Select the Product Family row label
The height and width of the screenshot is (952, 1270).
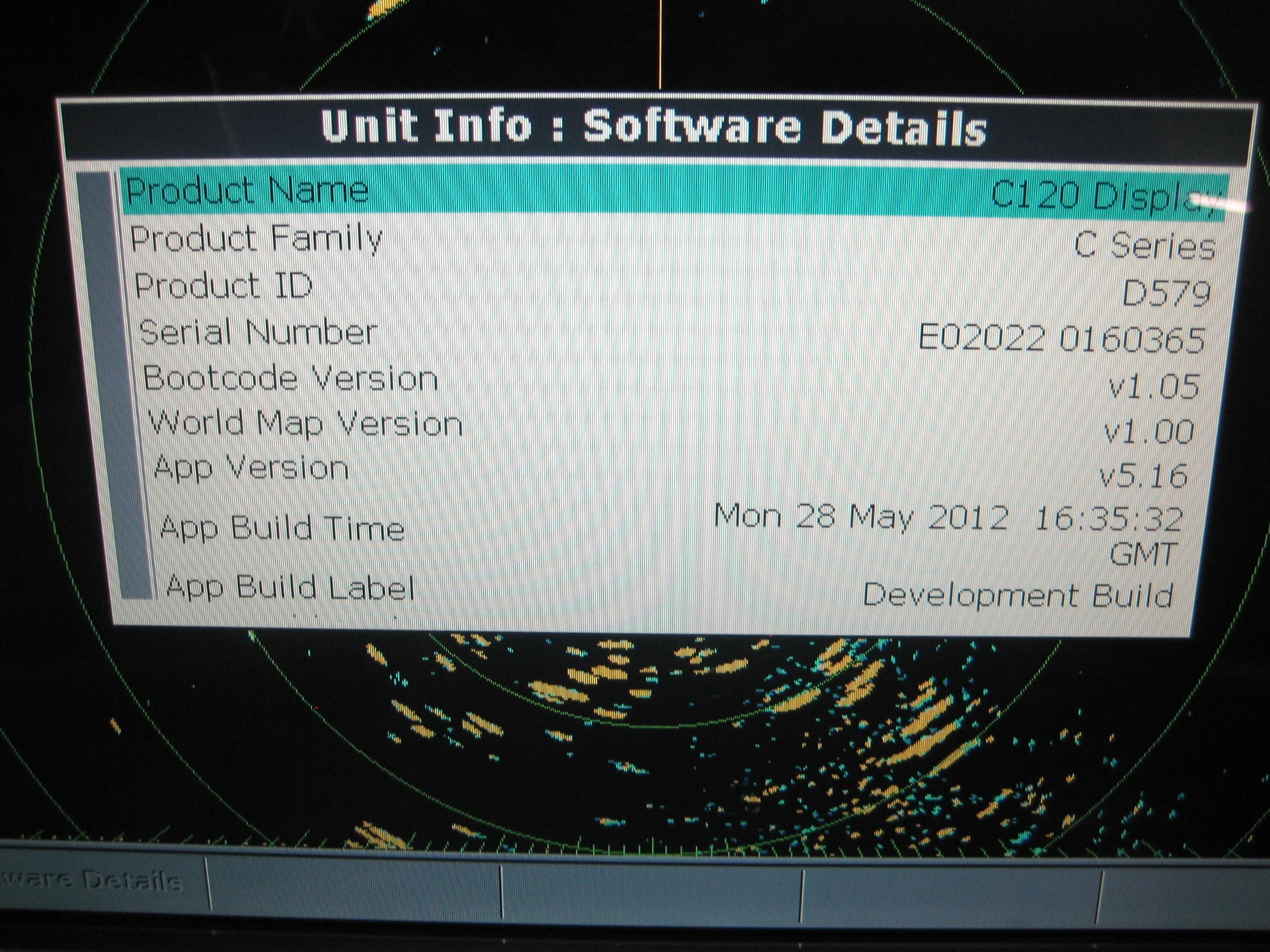[256, 238]
